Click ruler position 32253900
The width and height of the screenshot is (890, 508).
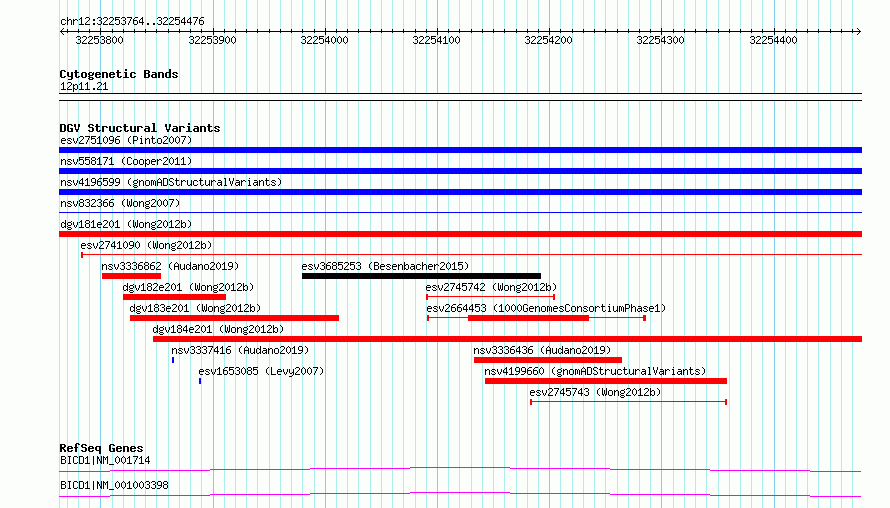[x=212, y=40]
